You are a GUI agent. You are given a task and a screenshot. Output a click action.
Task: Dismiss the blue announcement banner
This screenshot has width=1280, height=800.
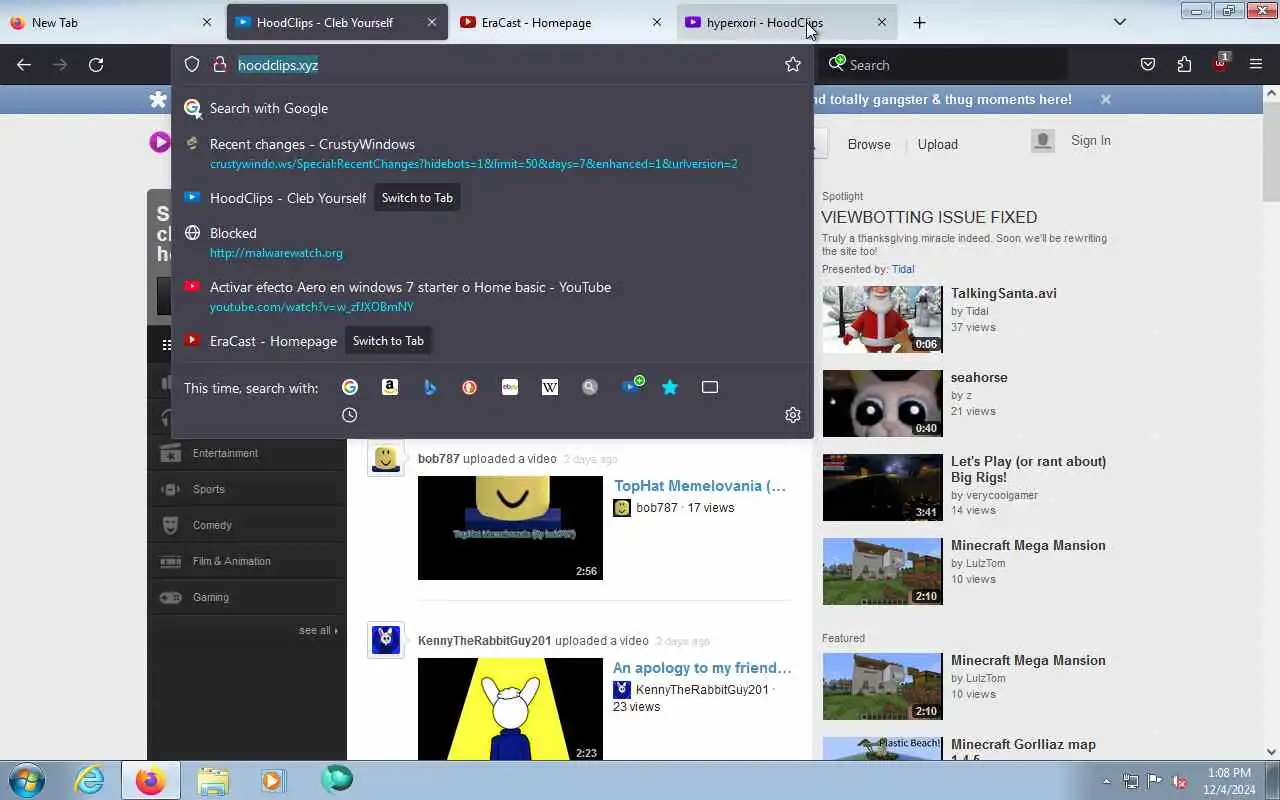pos(1105,99)
